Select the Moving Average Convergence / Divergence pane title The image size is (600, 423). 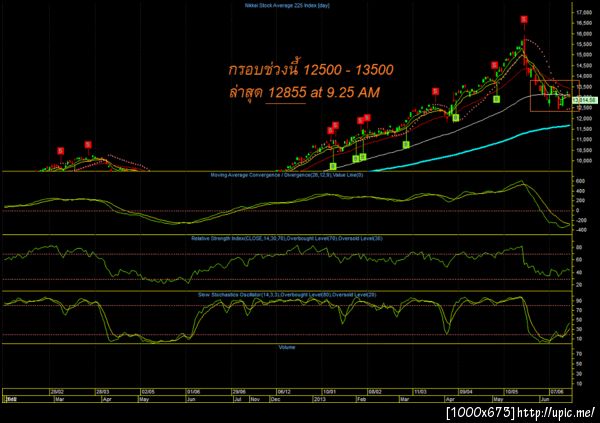pos(287,175)
